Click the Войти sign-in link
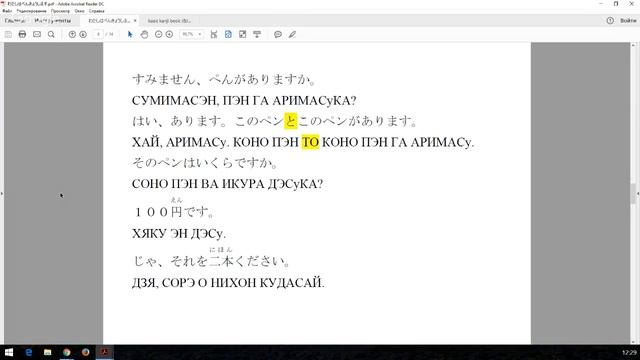Image resolution: width=640 pixels, height=360 pixels. [x=628, y=20]
